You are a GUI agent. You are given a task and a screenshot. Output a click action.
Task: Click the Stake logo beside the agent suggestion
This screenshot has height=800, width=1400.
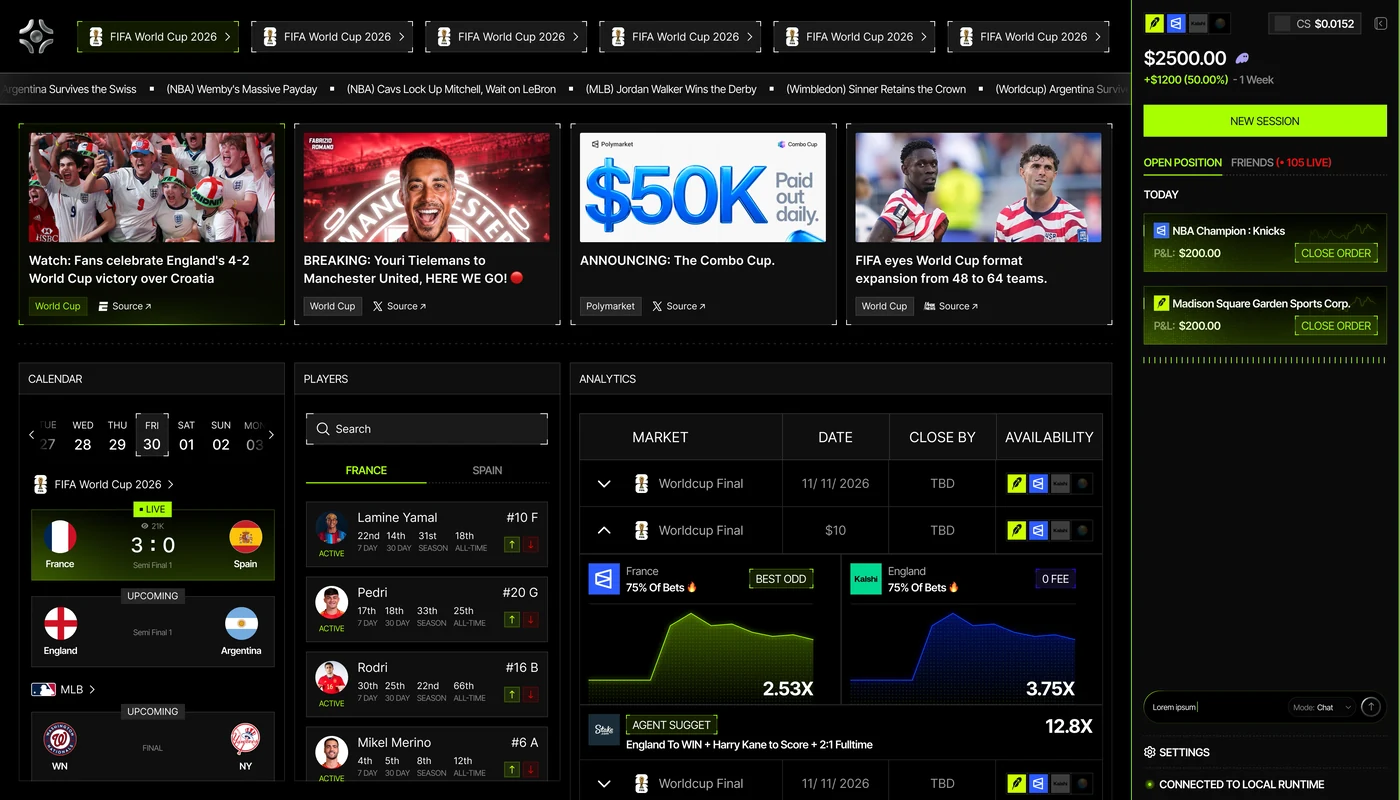coord(604,730)
